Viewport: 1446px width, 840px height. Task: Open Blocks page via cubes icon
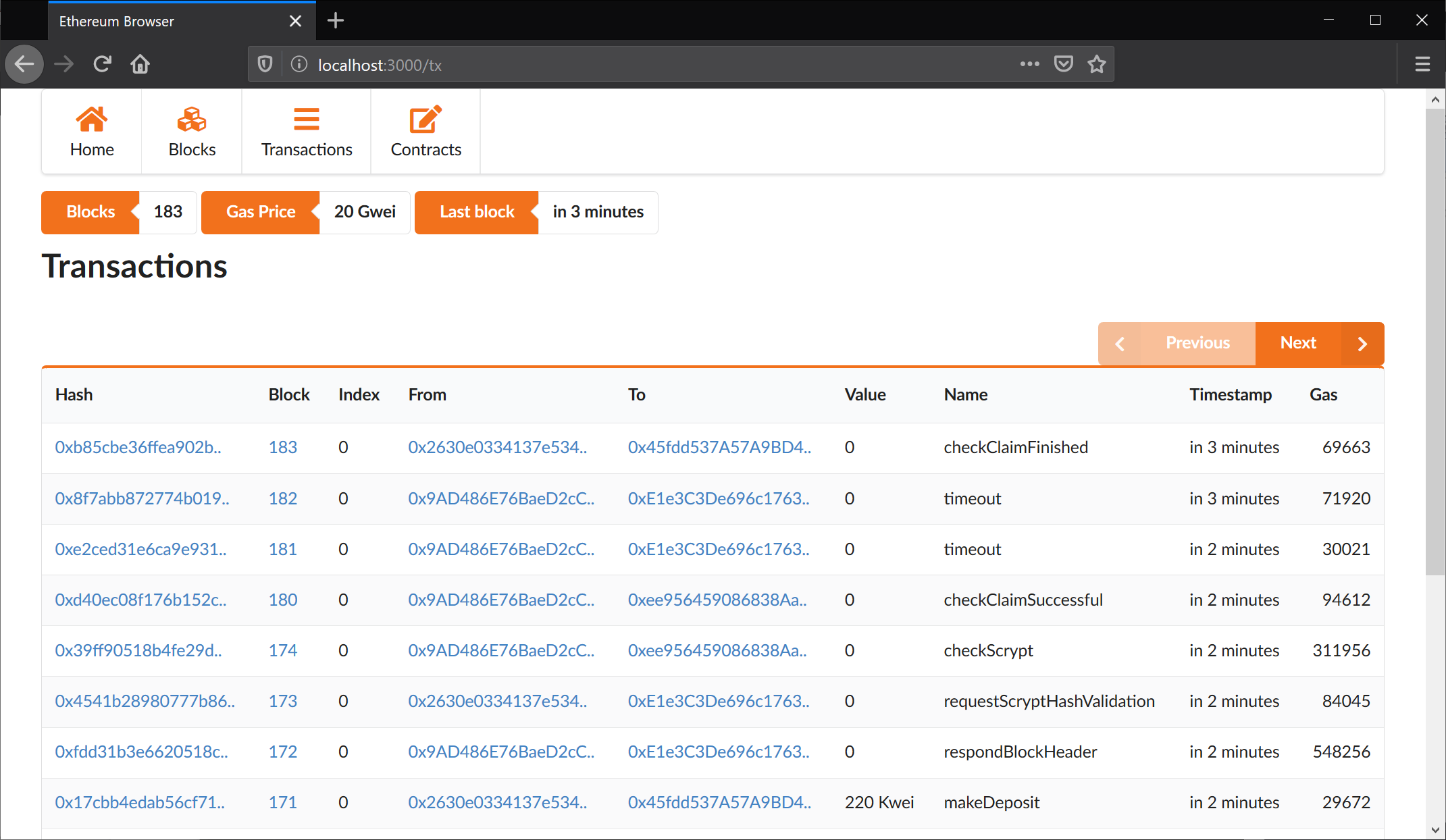[192, 120]
